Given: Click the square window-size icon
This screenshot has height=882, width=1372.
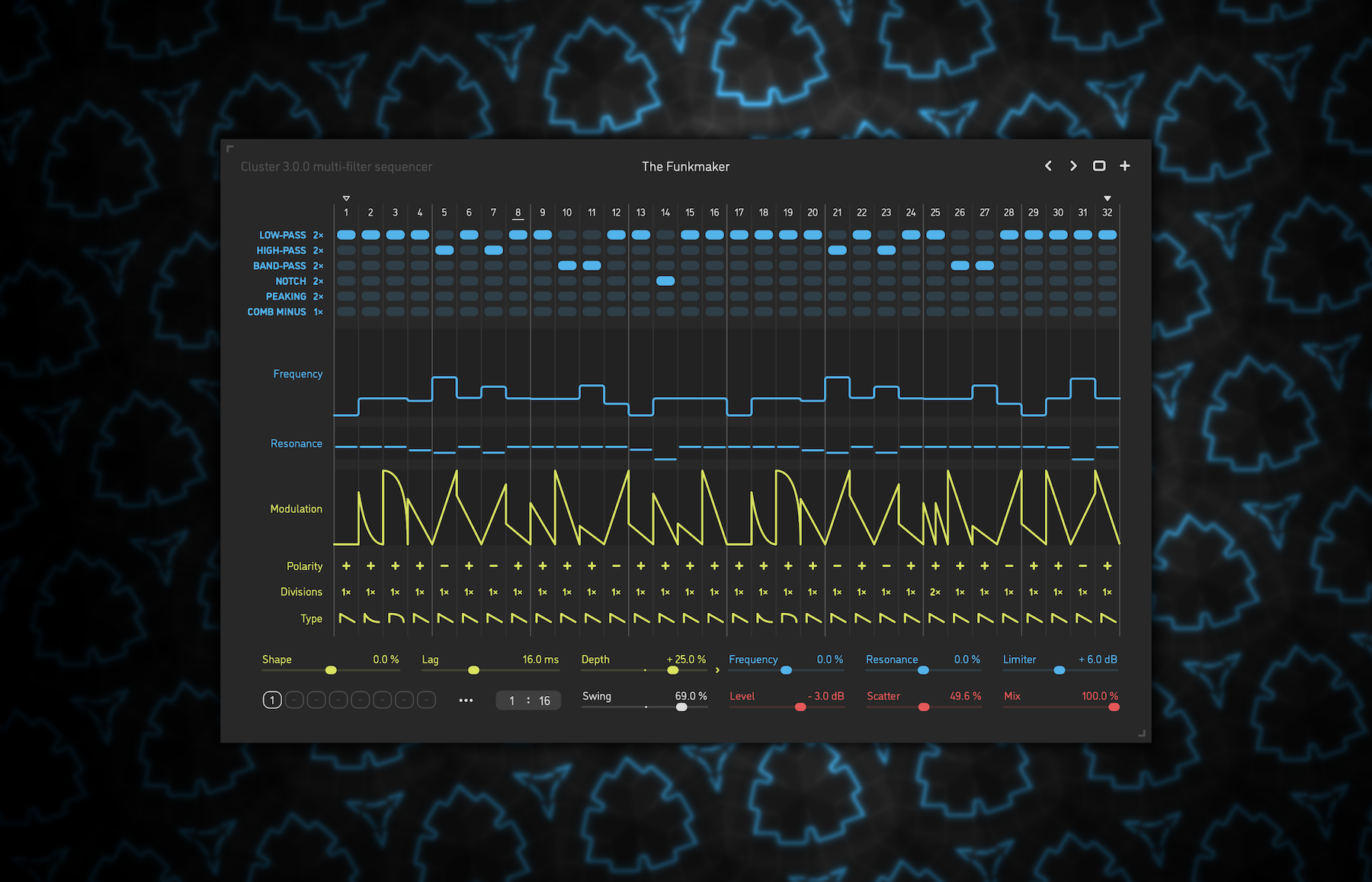Looking at the screenshot, I should tap(1099, 166).
